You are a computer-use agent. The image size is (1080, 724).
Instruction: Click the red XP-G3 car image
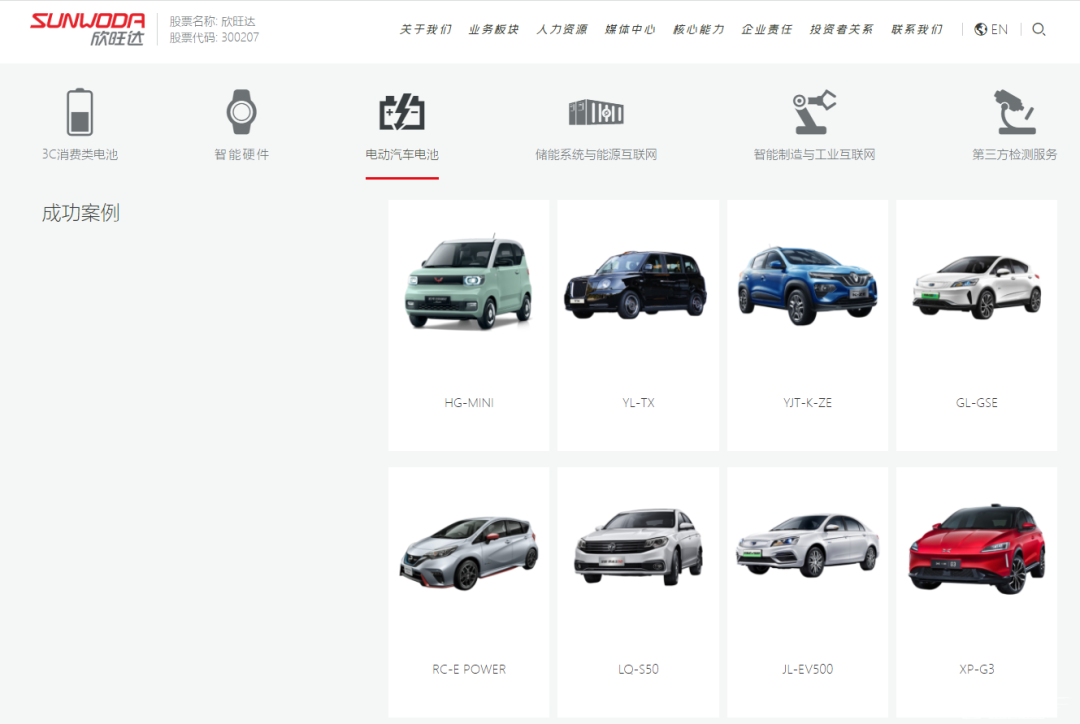(977, 549)
